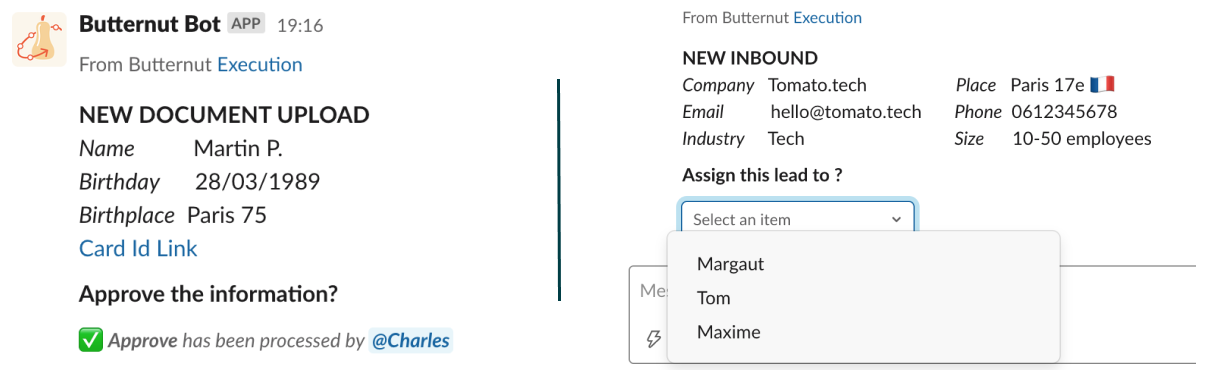Click the Butternut Bot avatar image
Screen dimensions: 1211x379
click(x=39, y=40)
